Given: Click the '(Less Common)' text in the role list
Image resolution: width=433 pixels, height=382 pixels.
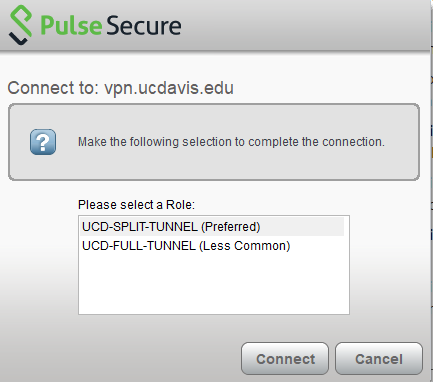Looking at the screenshot, I should coord(245,246).
